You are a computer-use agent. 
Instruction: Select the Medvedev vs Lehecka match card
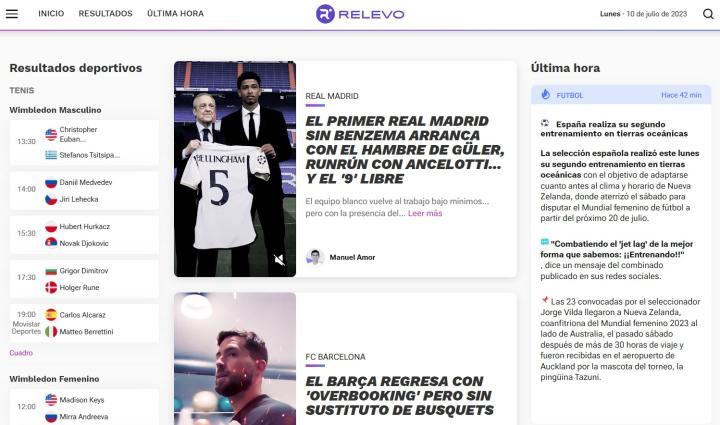tap(84, 191)
